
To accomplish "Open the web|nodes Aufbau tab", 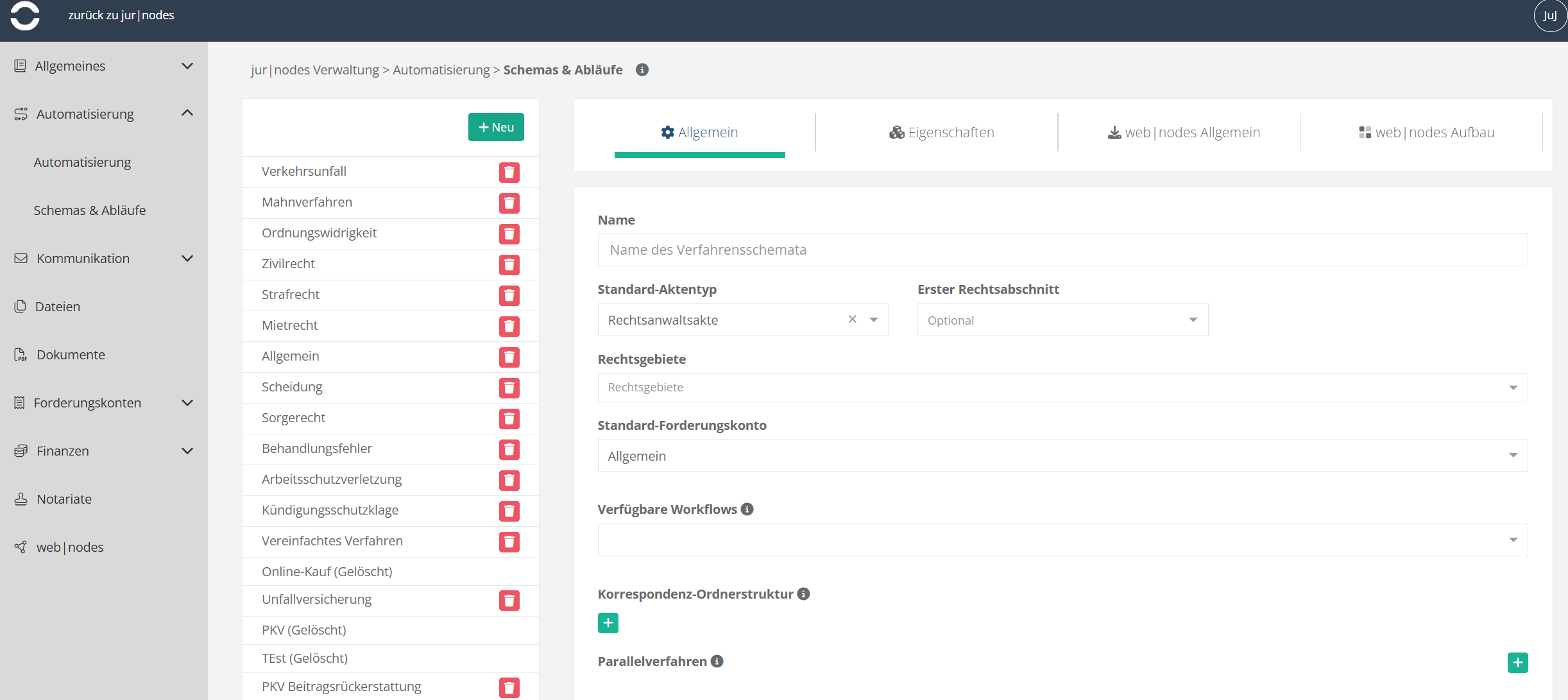I will (1426, 133).
